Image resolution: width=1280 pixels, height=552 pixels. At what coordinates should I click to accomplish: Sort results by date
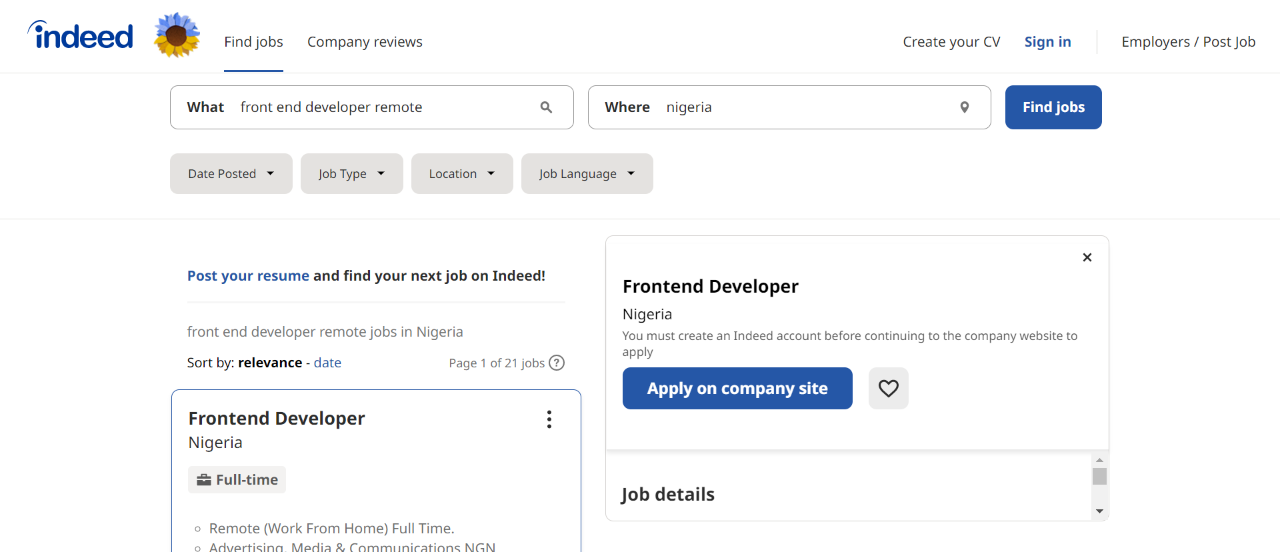point(328,363)
